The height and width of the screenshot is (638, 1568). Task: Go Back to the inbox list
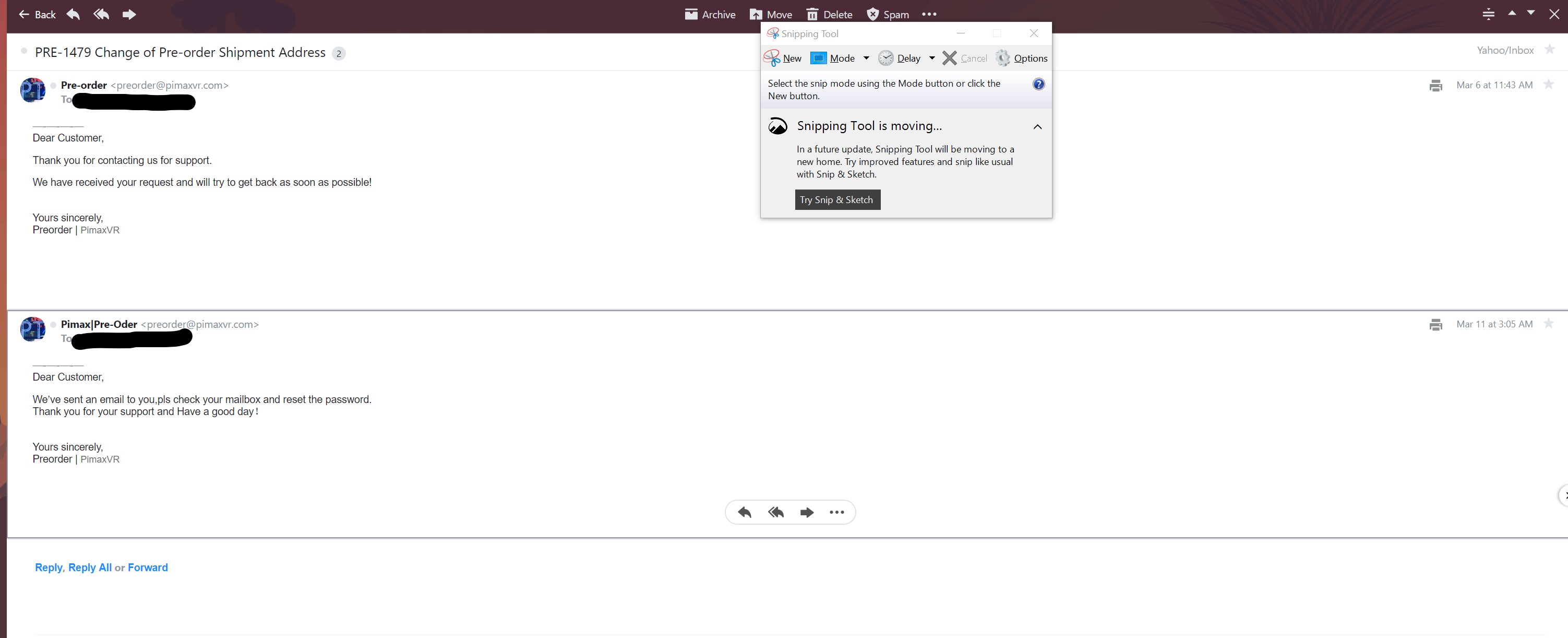point(37,14)
